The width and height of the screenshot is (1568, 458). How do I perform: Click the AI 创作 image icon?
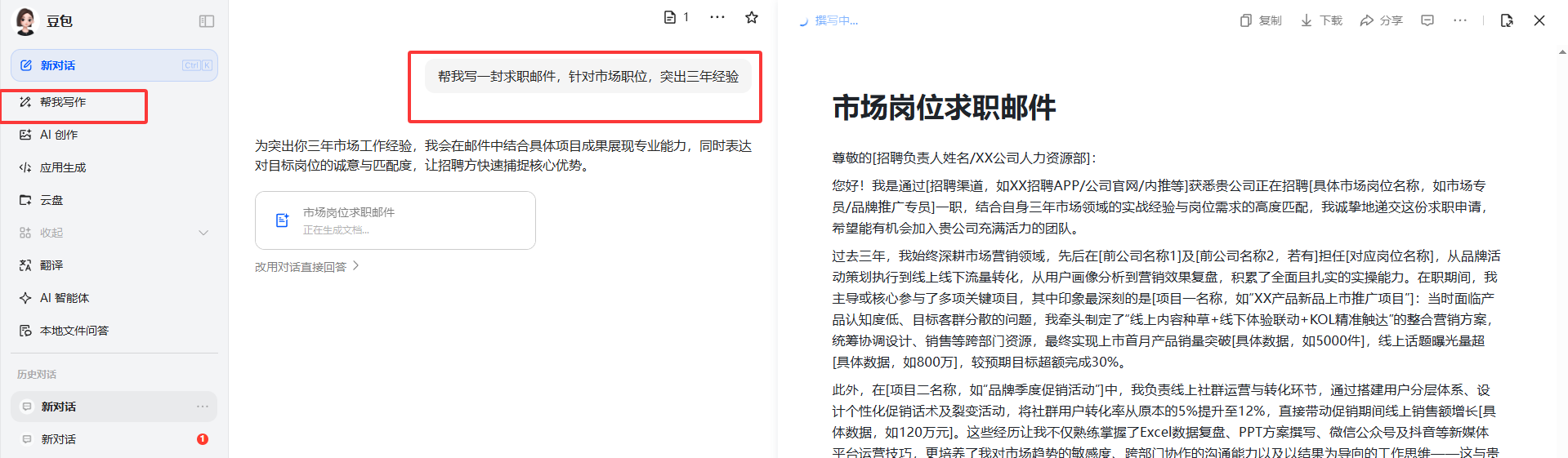[x=25, y=135]
